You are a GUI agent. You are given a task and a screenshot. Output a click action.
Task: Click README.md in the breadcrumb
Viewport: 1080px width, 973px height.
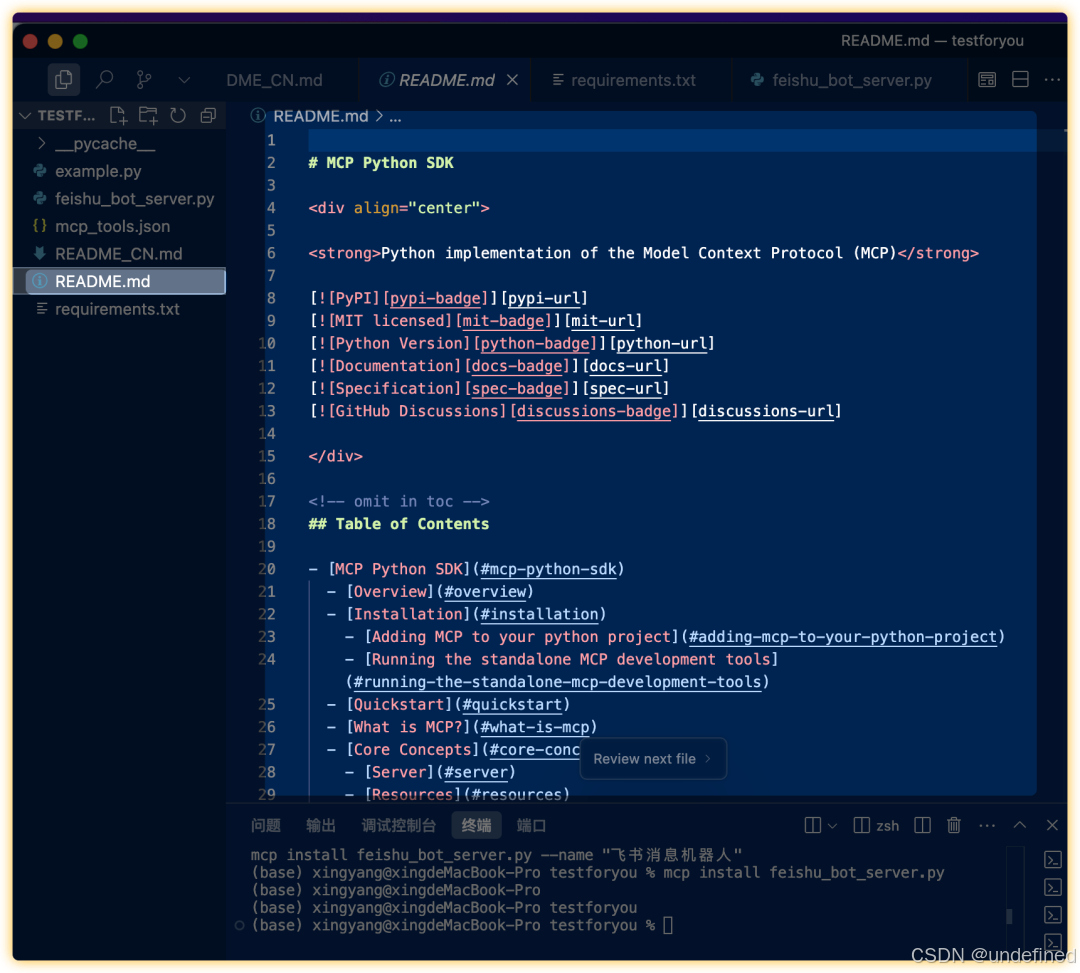coord(320,116)
